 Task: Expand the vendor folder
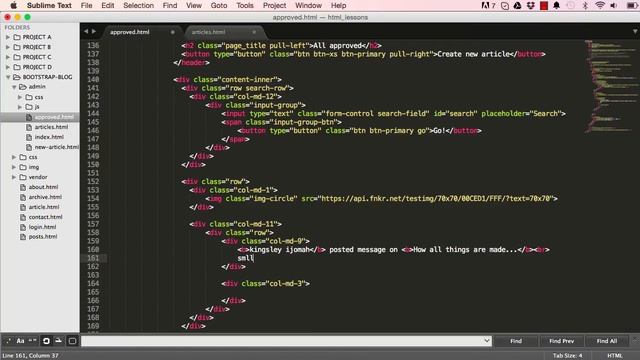[13, 177]
